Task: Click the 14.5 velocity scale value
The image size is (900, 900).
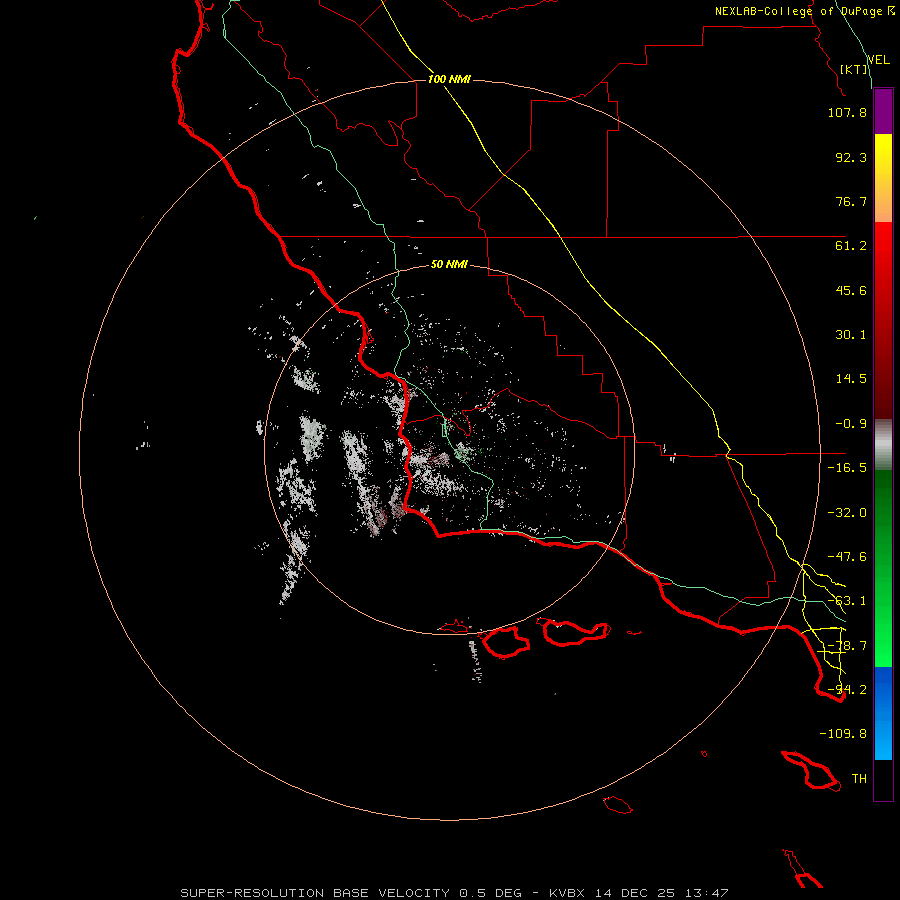Action: [851, 379]
